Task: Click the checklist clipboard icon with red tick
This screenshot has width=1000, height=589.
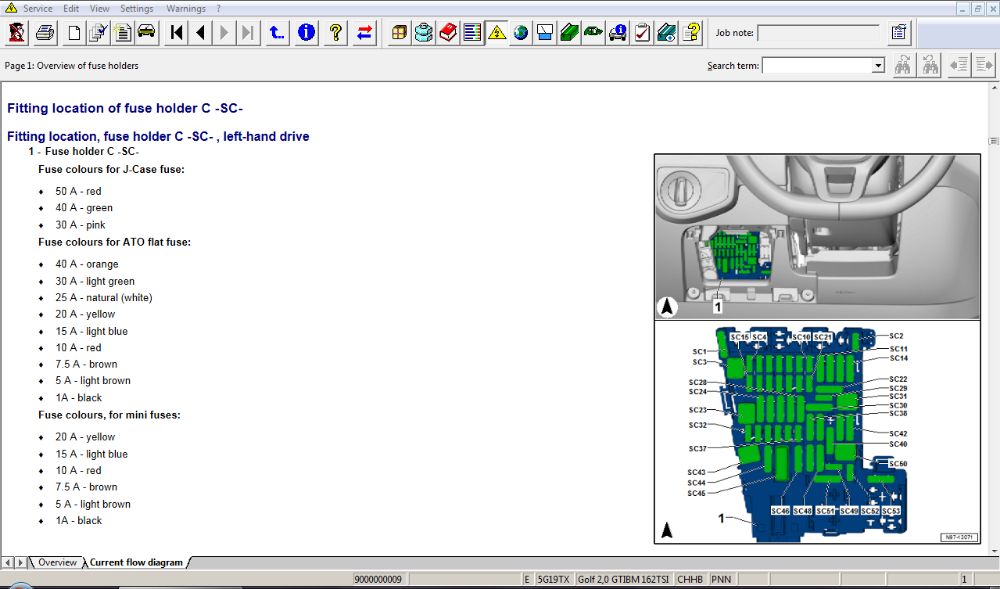Action: point(642,33)
